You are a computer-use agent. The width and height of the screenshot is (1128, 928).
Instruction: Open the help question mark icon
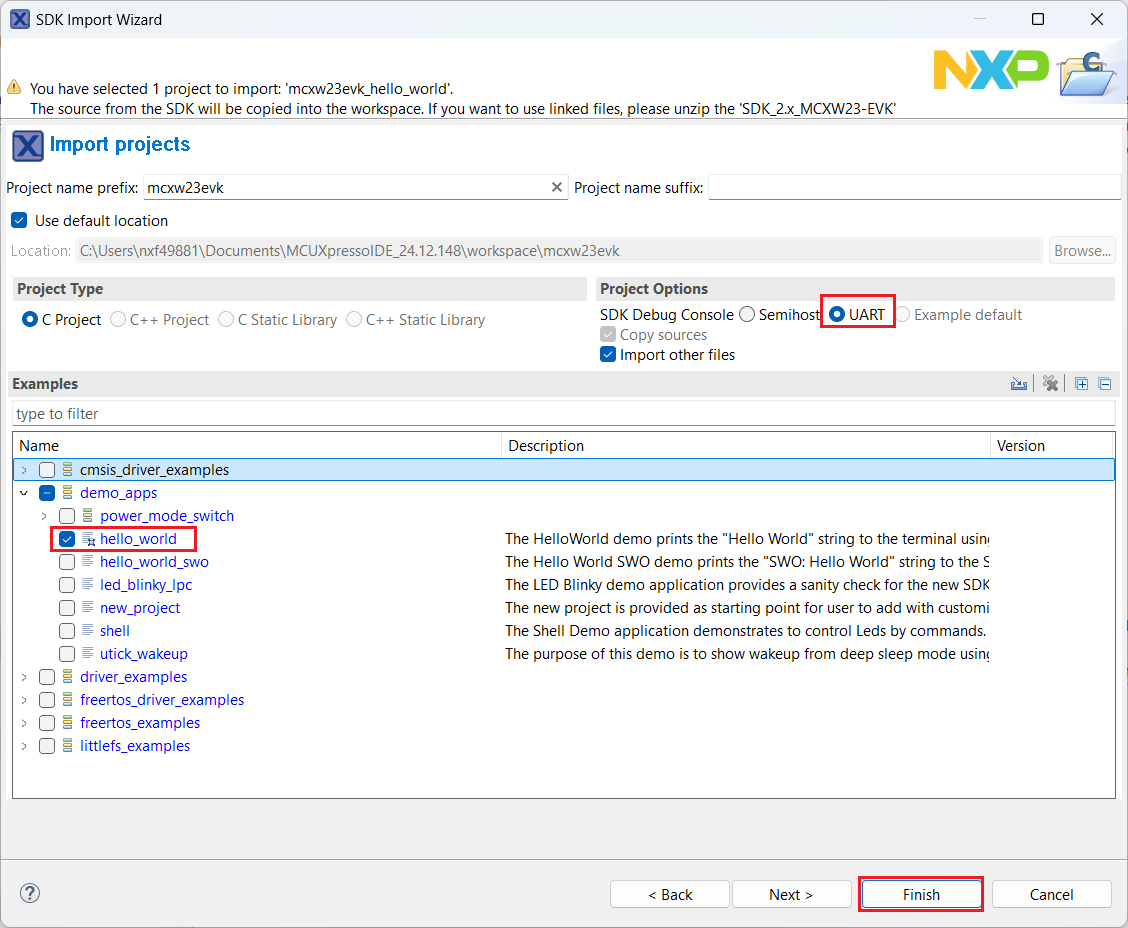click(x=29, y=893)
